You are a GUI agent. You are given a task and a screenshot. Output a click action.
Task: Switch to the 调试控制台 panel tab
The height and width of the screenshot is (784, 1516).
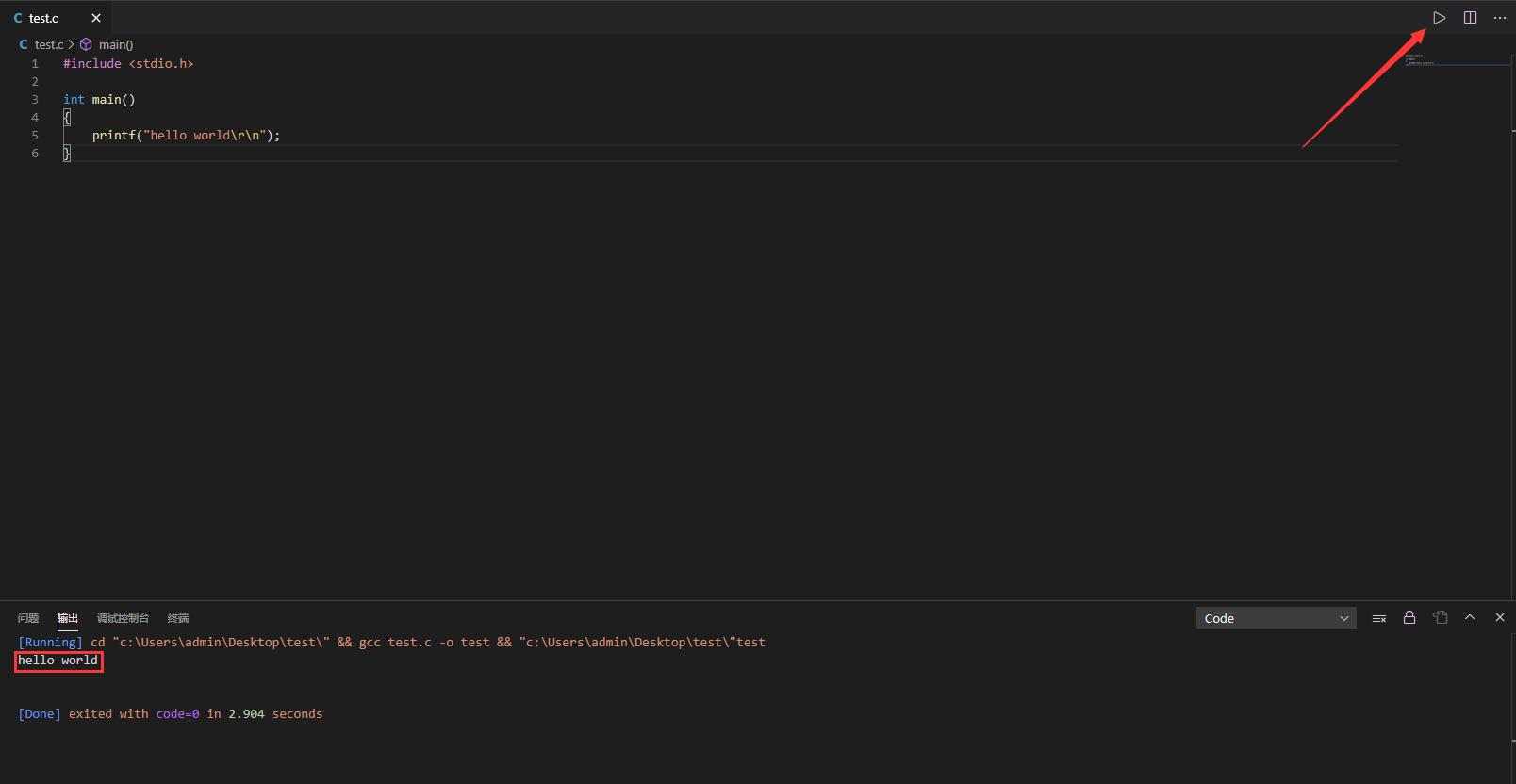[123, 618]
